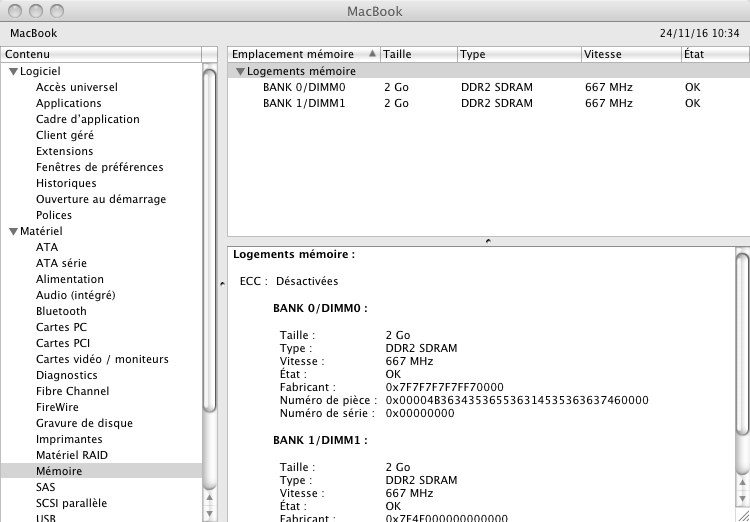This screenshot has width=750, height=522.
Task: Select Bluetooth entry
Action: coord(61,311)
